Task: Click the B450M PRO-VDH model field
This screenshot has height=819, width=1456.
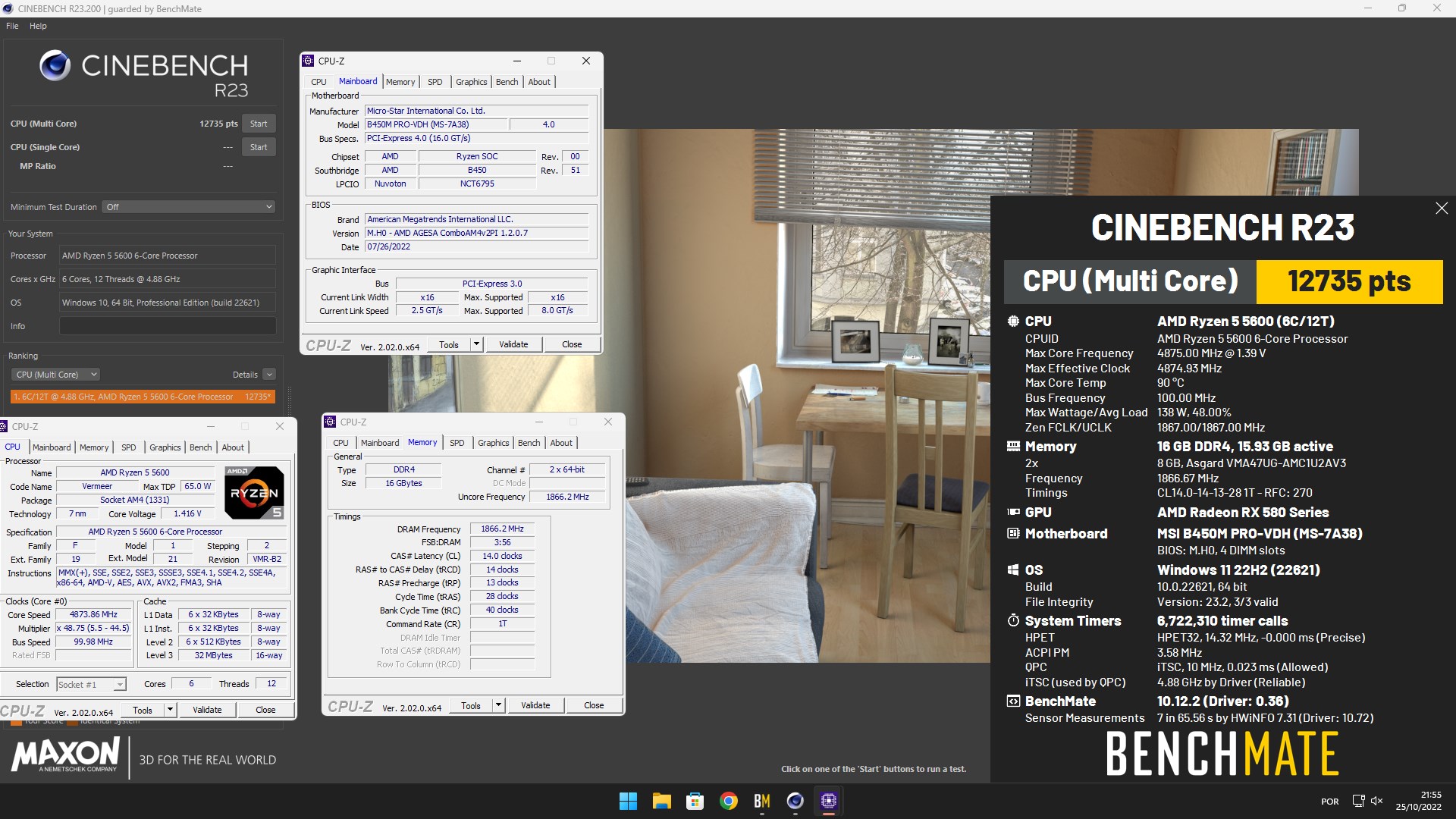Action: [x=435, y=124]
